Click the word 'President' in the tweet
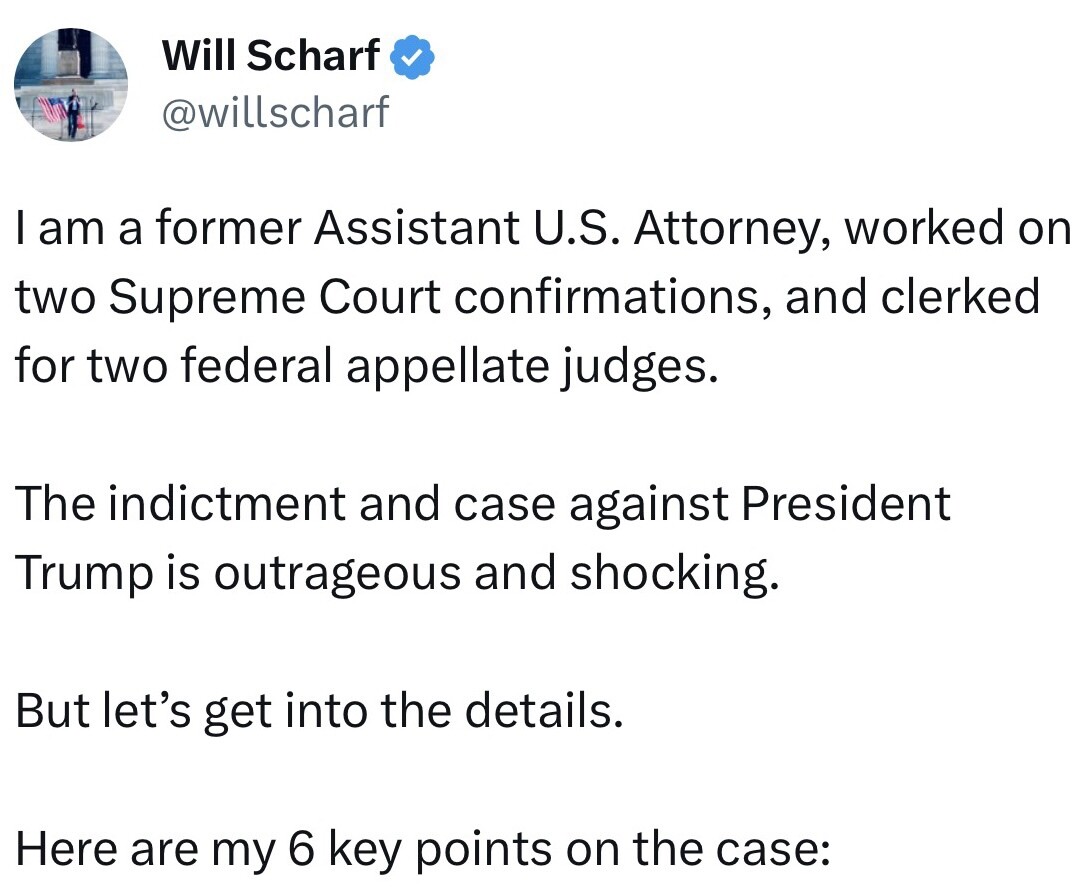The height and width of the screenshot is (895, 1079). pyautogui.click(x=846, y=504)
